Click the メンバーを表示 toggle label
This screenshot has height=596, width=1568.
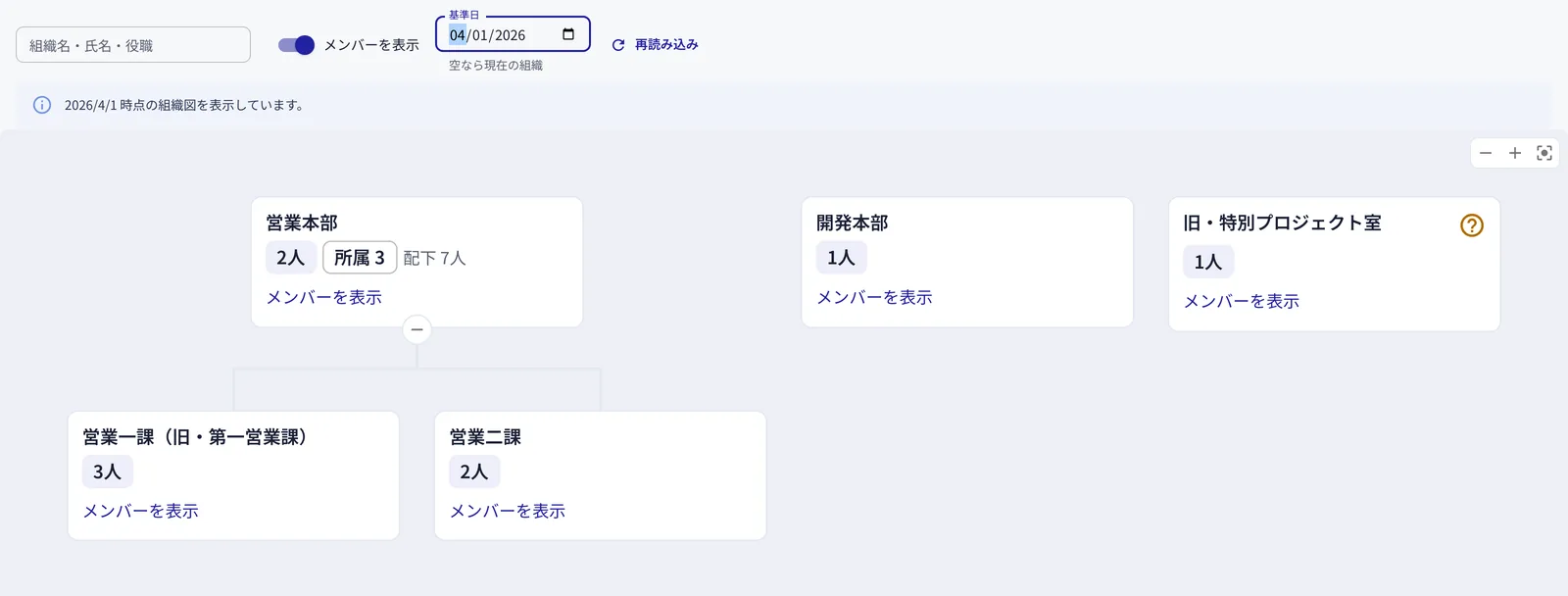[x=371, y=45]
